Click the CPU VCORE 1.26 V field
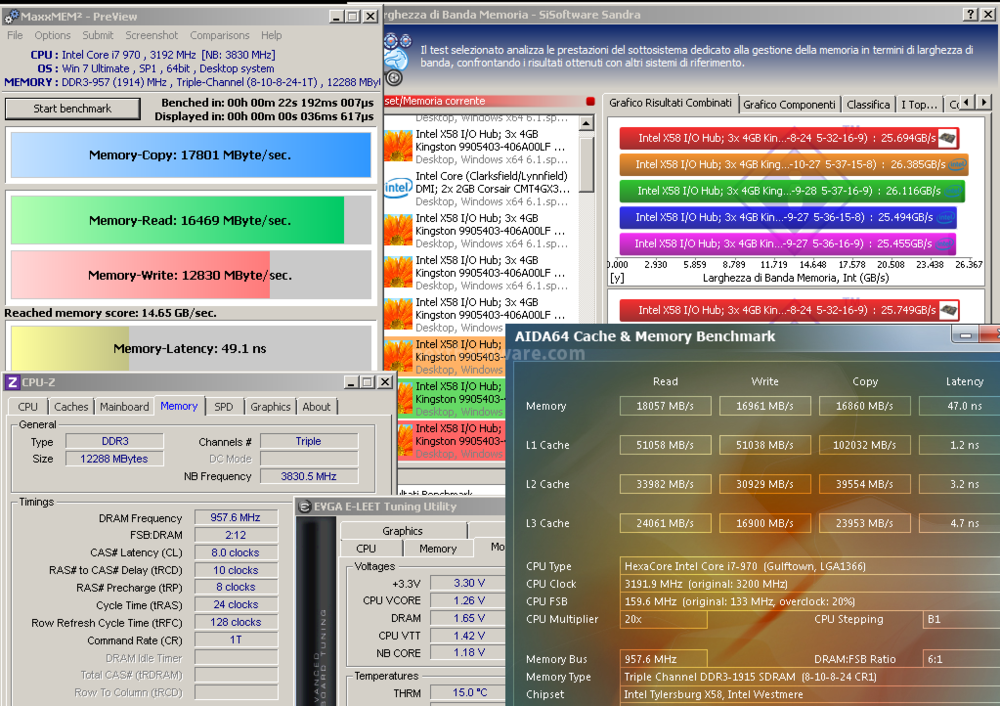The height and width of the screenshot is (706, 1000). [x=469, y=600]
